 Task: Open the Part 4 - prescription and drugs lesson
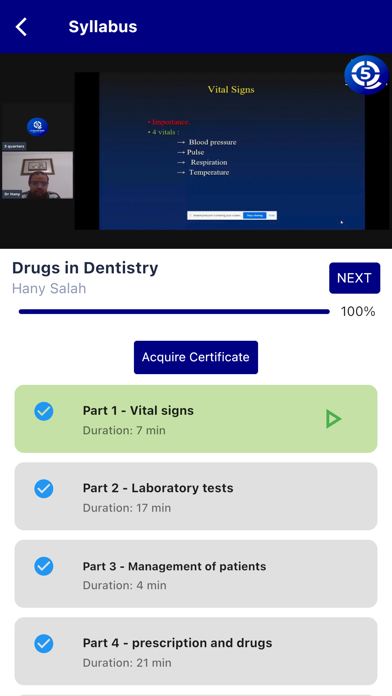196,651
